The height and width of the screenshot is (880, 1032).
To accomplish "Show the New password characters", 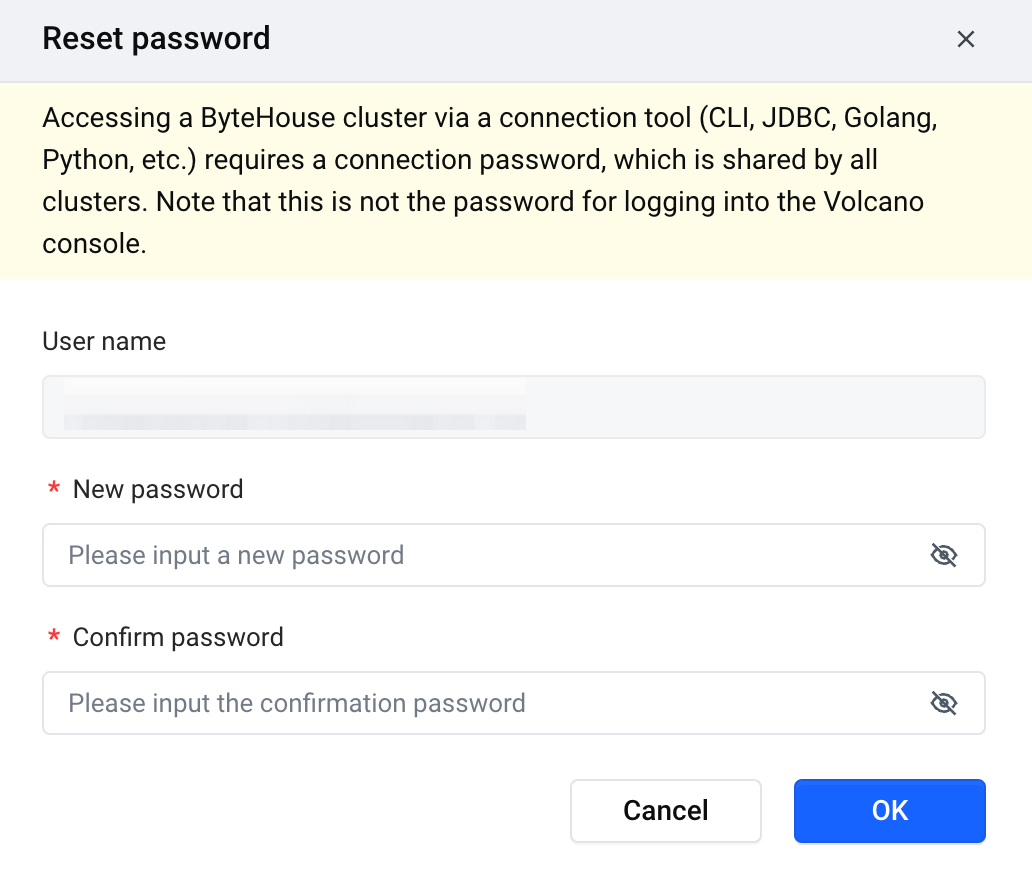I will click(944, 555).
